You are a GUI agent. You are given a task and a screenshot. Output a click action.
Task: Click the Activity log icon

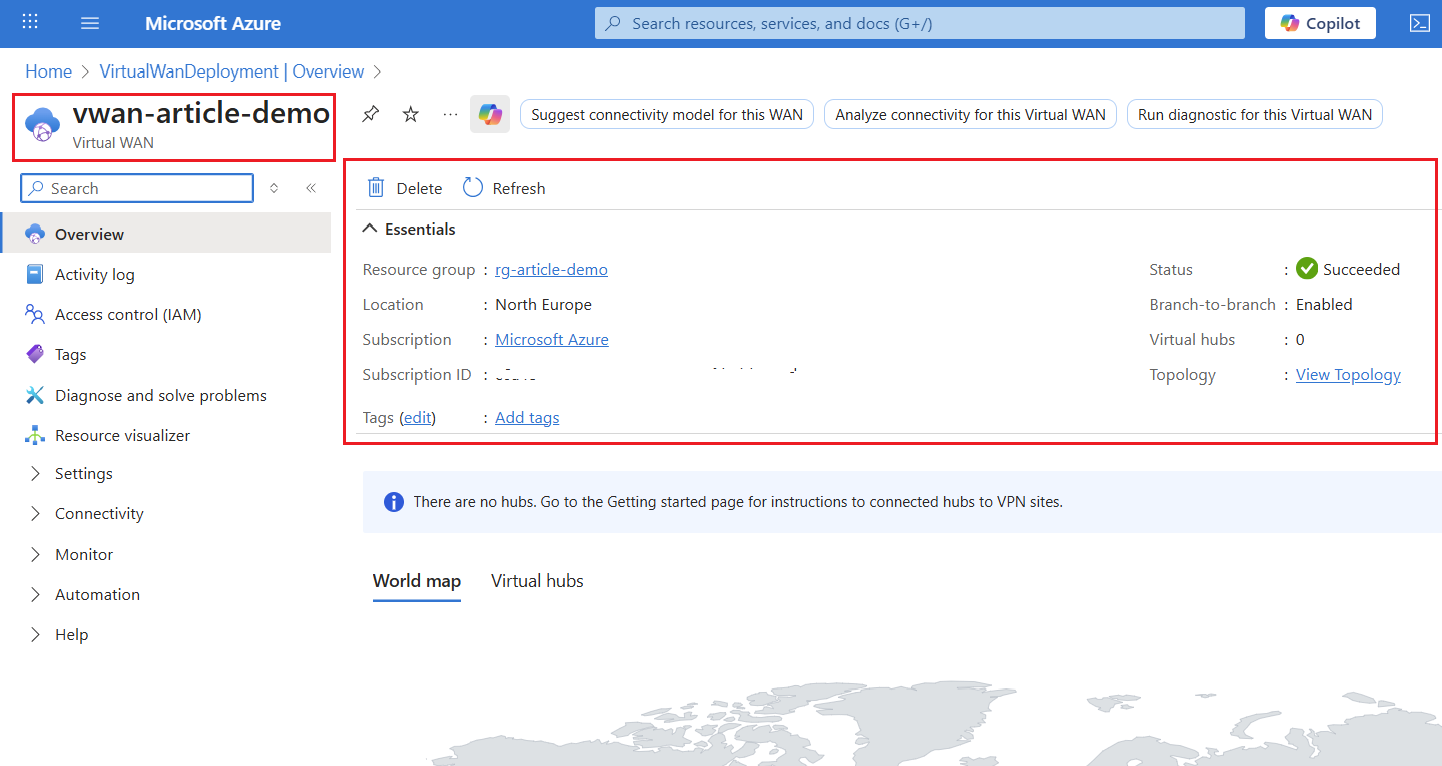[35, 274]
